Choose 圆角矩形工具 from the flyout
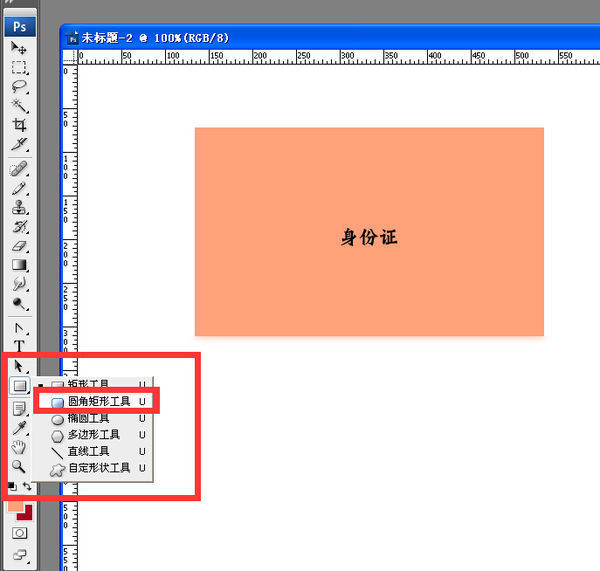The width and height of the screenshot is (600, 571). (x=96, y=401)
